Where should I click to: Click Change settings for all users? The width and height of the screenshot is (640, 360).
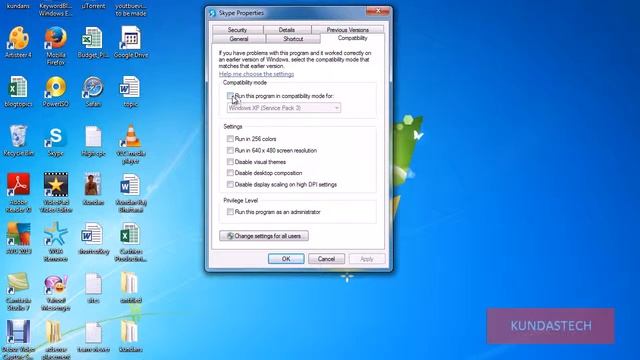(264, 236)
